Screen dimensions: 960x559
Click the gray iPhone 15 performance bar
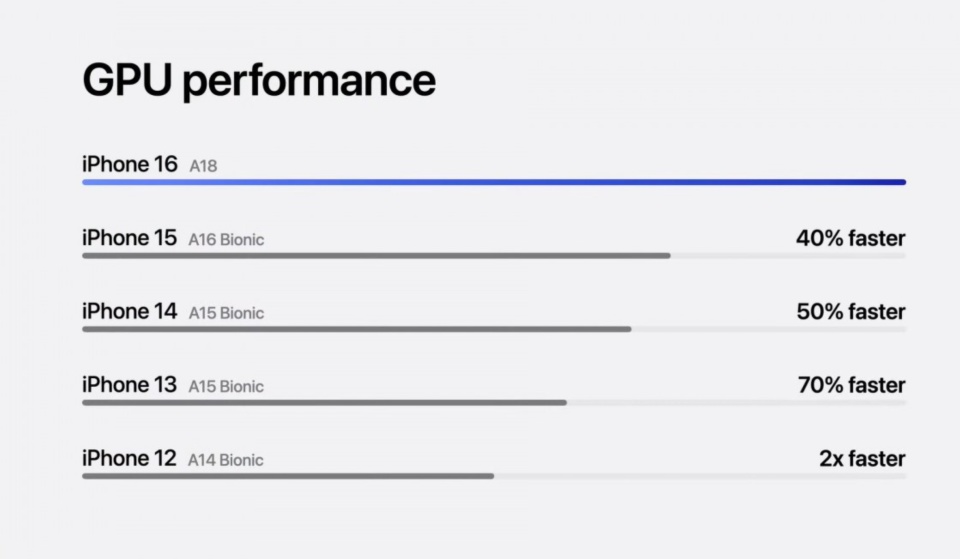click(376, 256)
